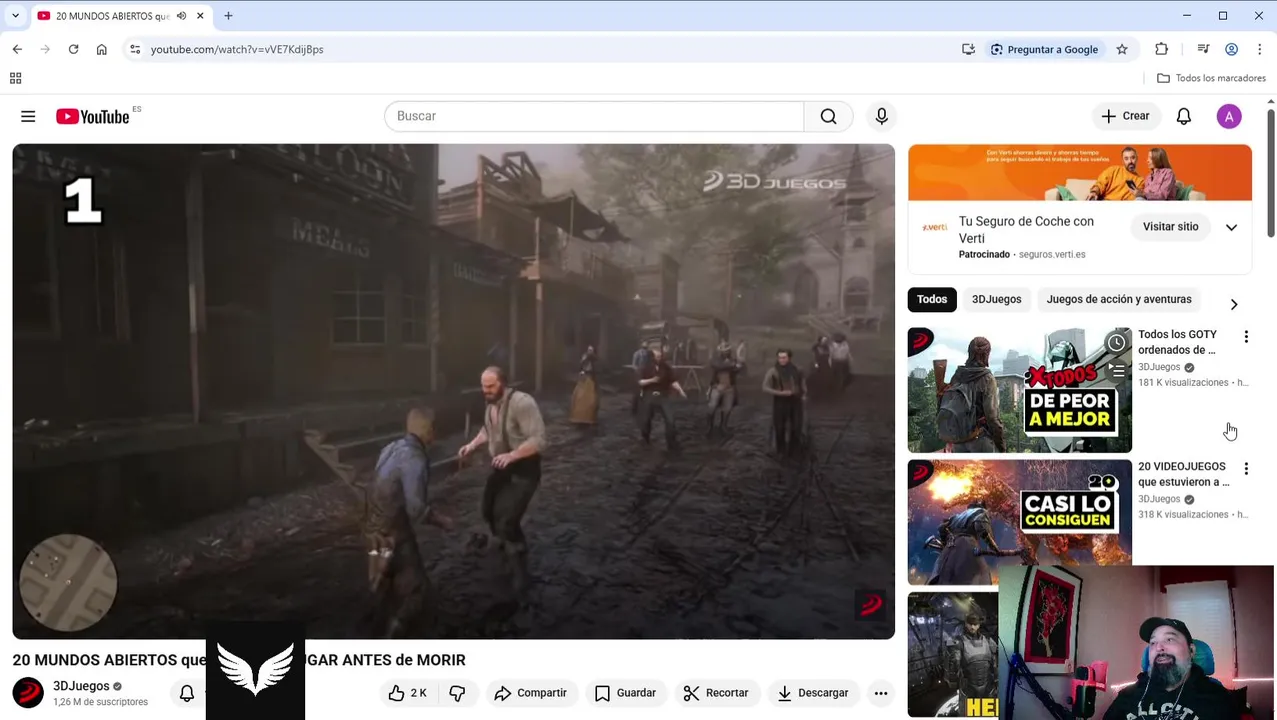Reload the page in the browser
1277x720 pixels.
pos(73,49)
